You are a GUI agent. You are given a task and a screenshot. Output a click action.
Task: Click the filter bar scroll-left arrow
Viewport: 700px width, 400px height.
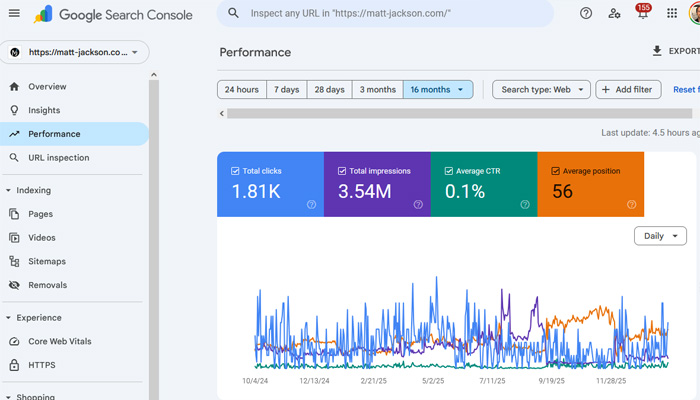click(x=222, y=113)
